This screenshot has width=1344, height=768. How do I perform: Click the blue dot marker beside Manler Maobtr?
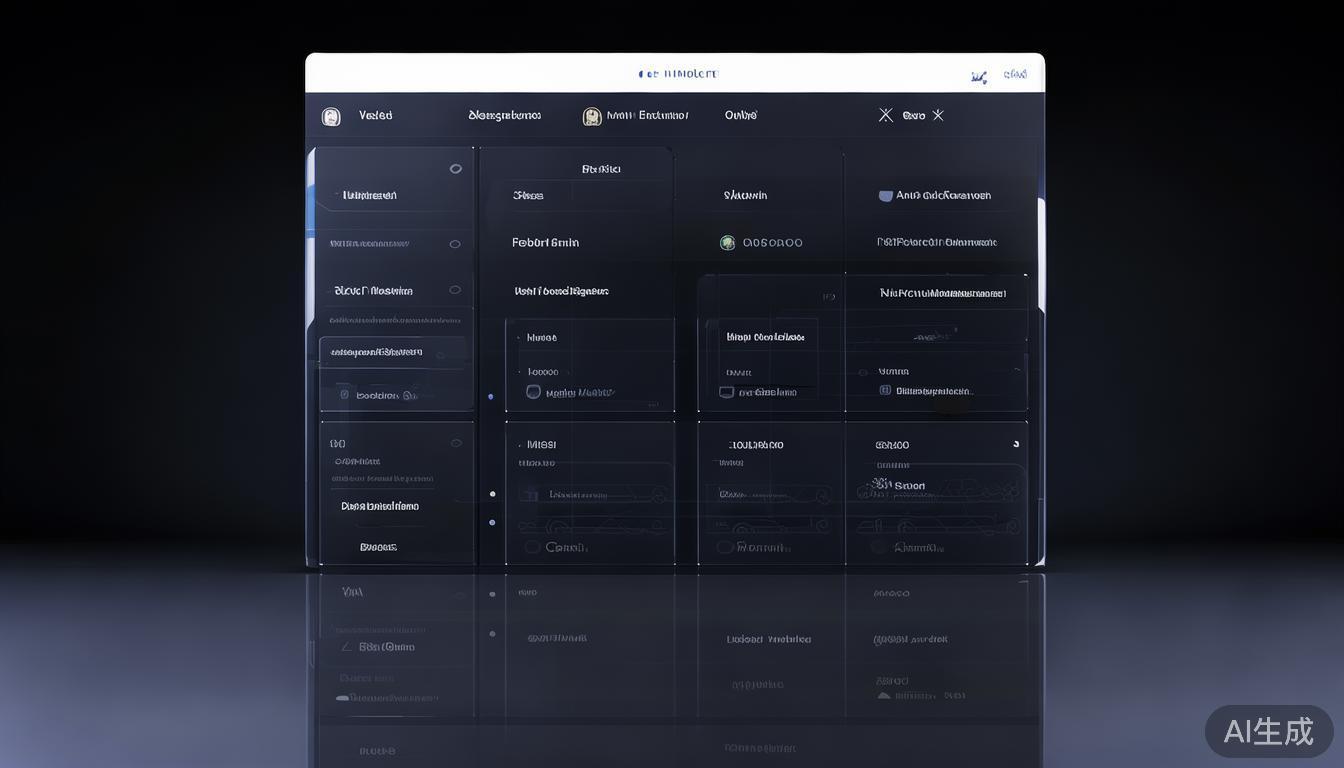pos(490,397)
